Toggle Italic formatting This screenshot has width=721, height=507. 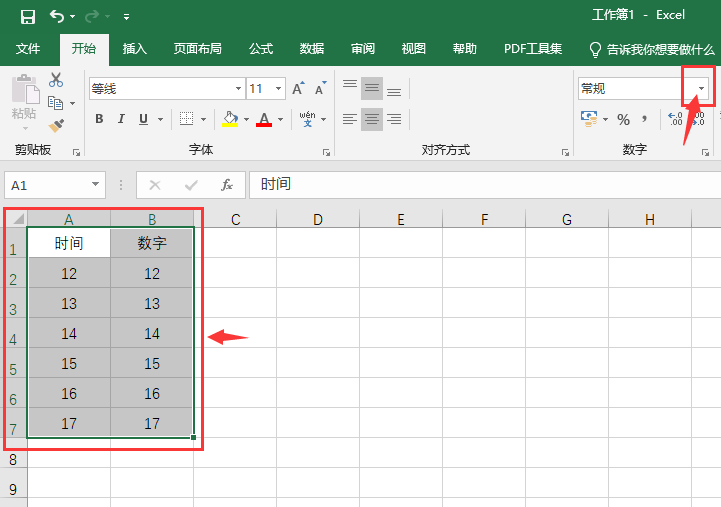coord(121,119)
